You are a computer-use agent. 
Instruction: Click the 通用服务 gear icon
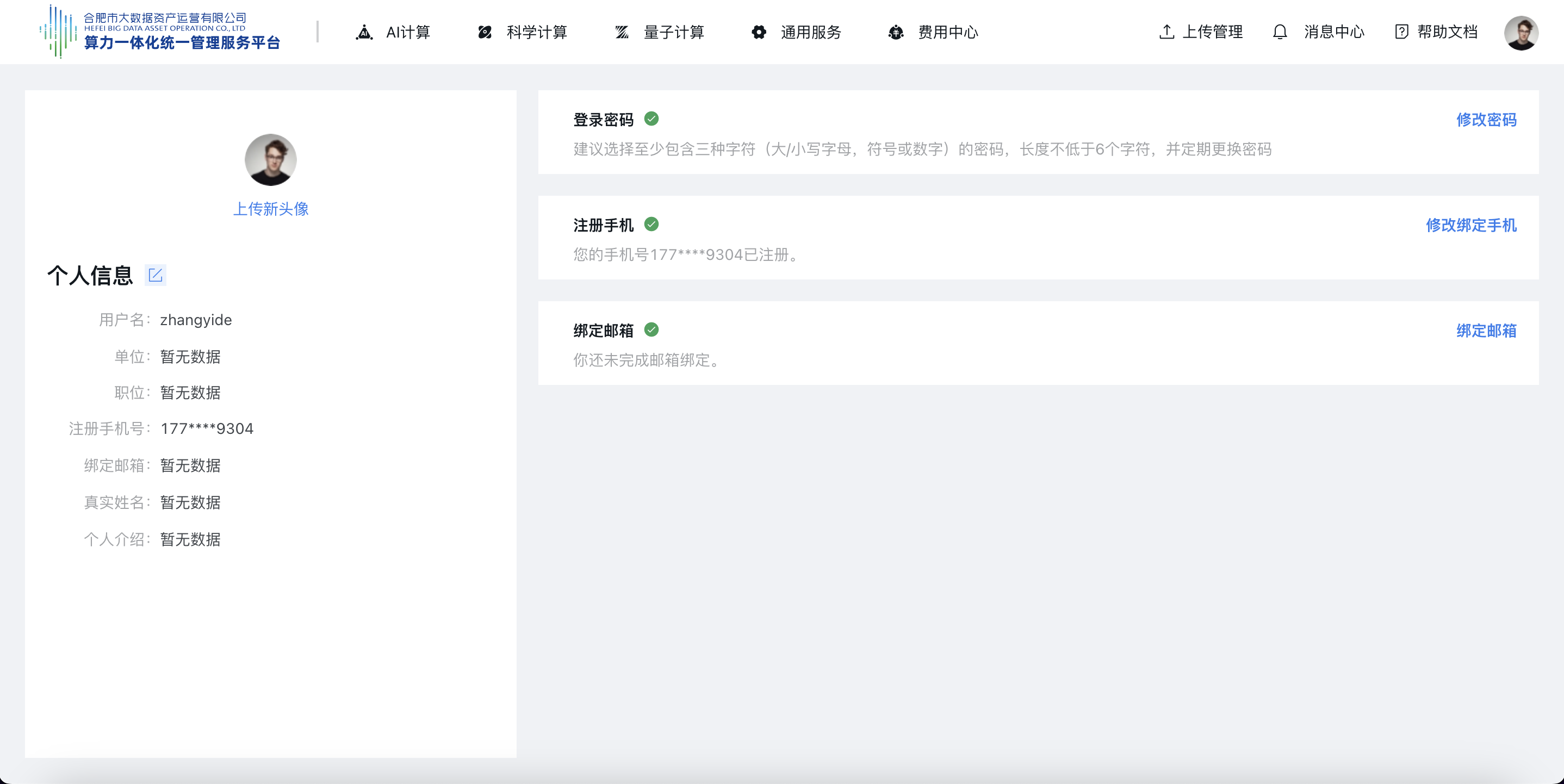coord(759,32)
